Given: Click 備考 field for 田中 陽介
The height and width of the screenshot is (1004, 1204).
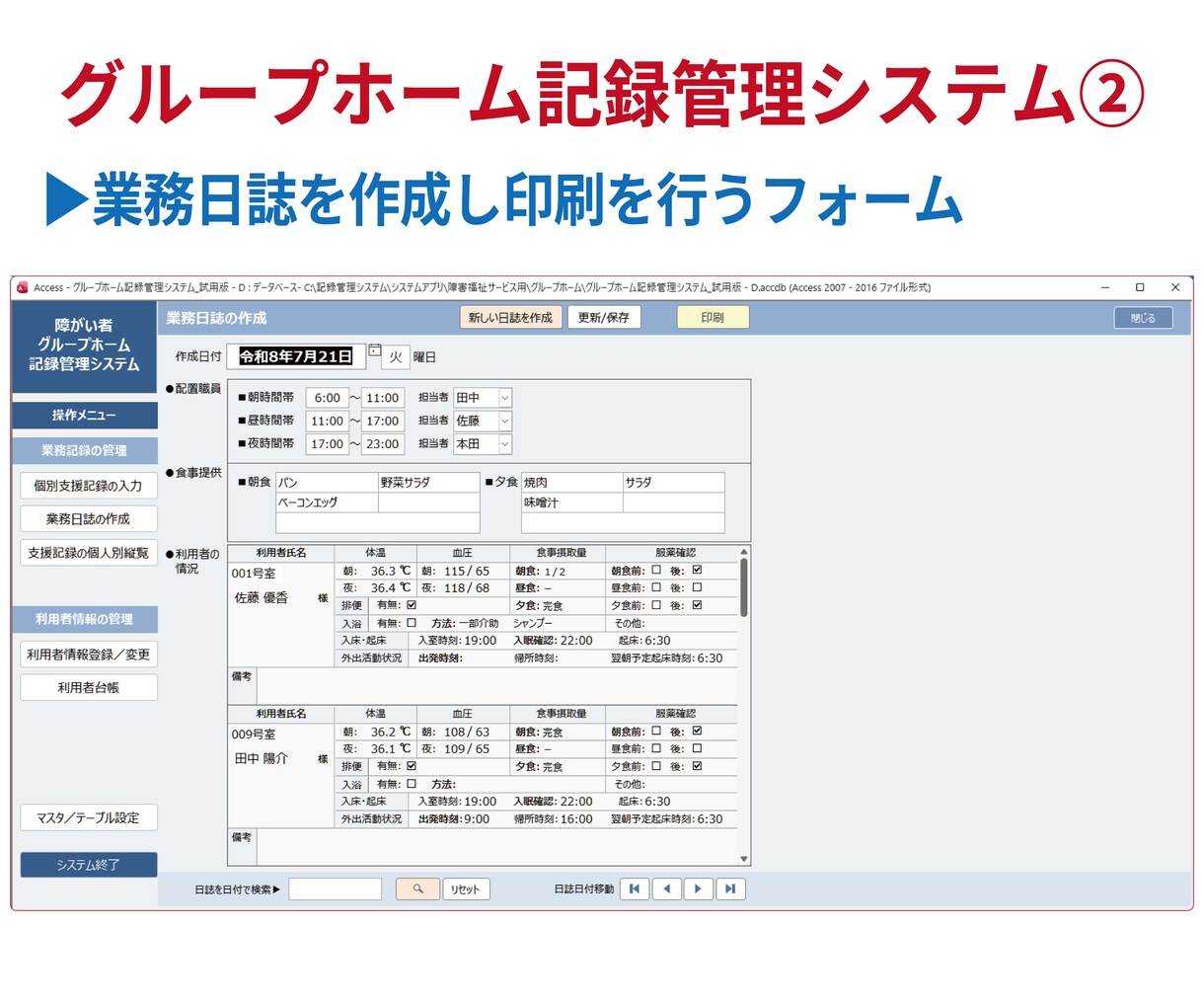Looking at the screenshot, I should pyautogui.click(x=496, y=846).
